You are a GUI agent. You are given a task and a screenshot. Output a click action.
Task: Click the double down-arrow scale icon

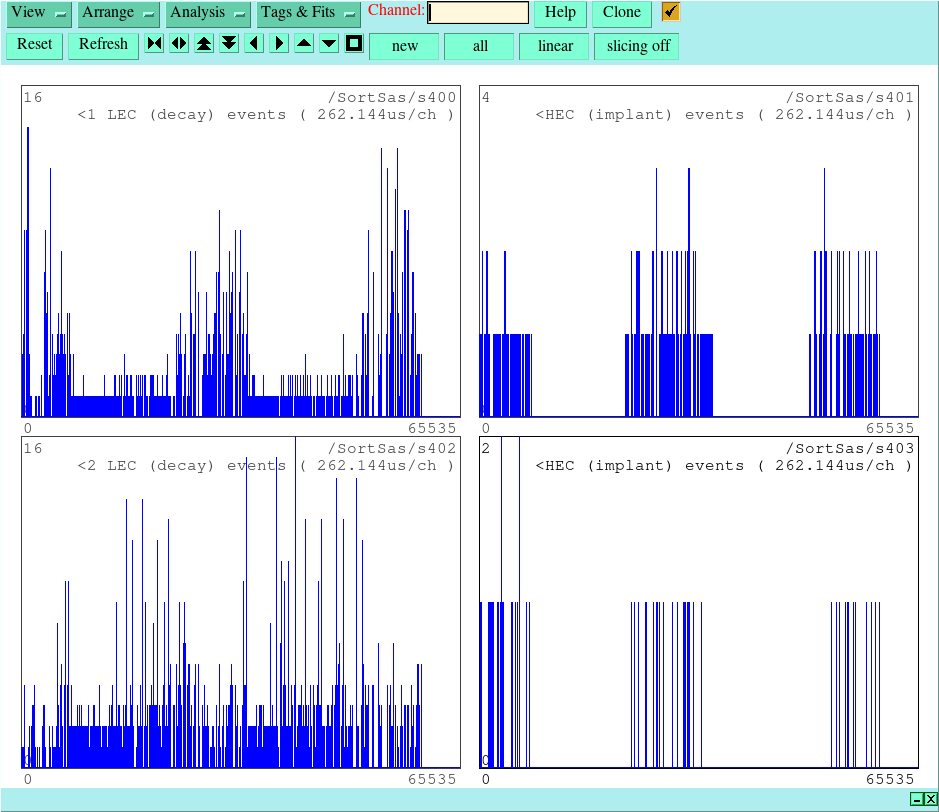click(x=229, y=44)
